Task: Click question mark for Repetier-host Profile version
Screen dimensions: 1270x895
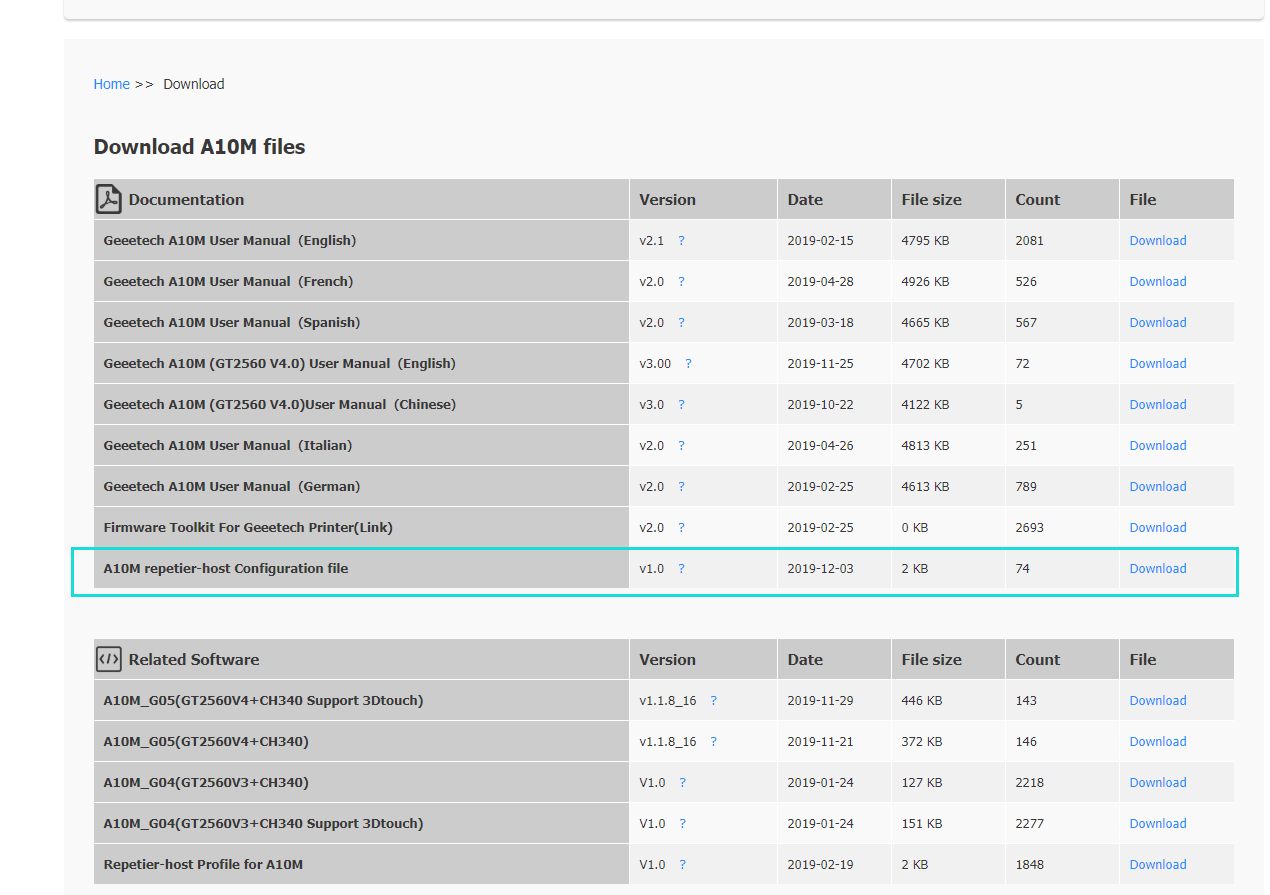Action: pos(682,865)
